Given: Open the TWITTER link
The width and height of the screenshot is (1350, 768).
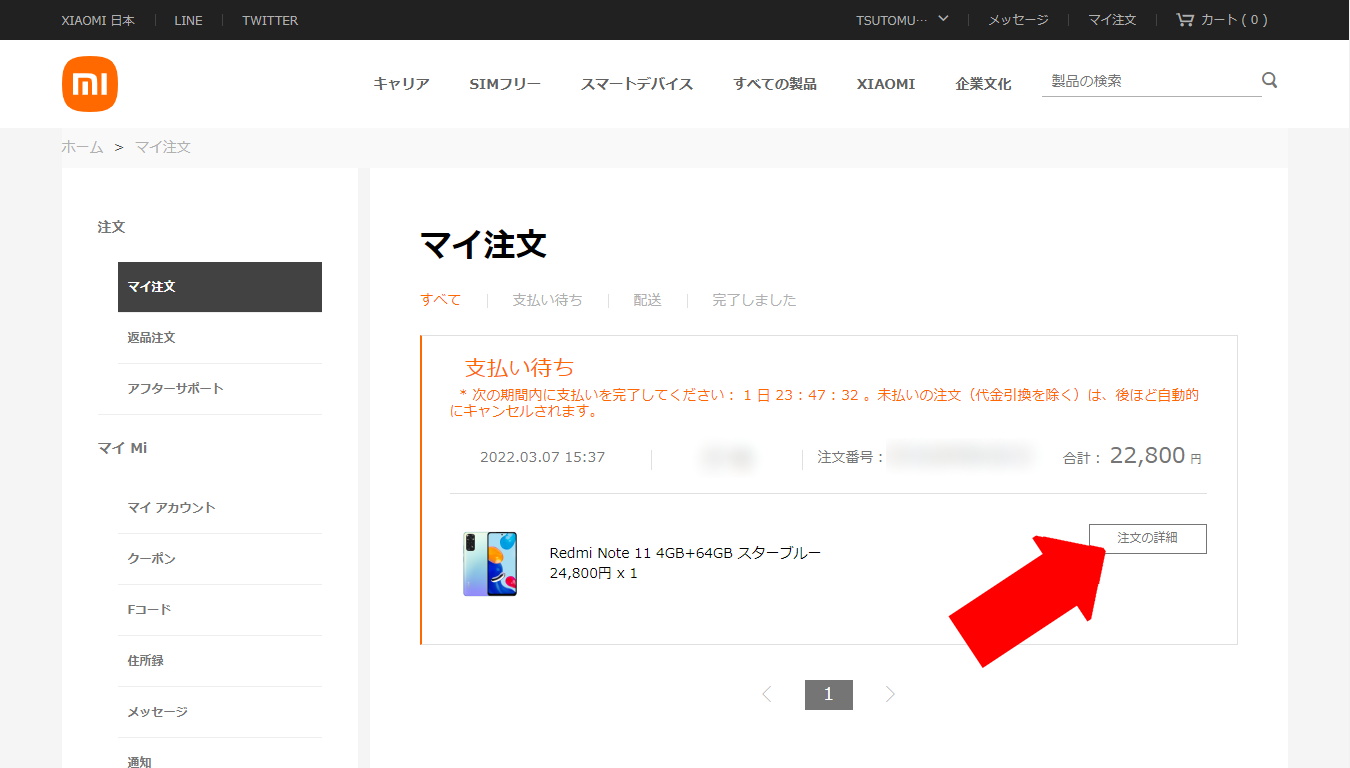Looking at the screenshot, I should pos(270,20).
